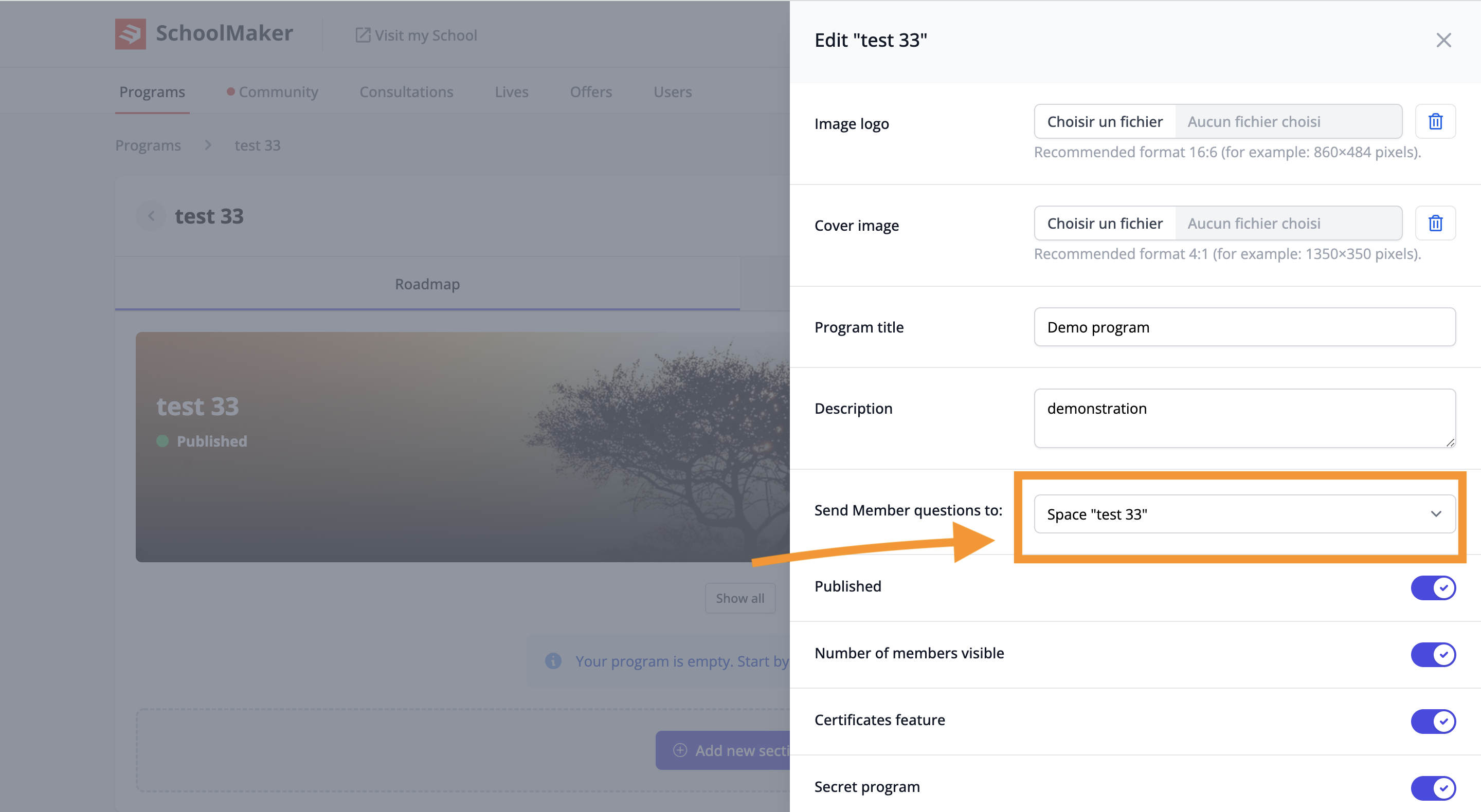Image resolution: width=1481 pixels, height=812 pixels.
Task: Click "Aucun fichier choisi" text for Cover image
Action: [1254, 223]
